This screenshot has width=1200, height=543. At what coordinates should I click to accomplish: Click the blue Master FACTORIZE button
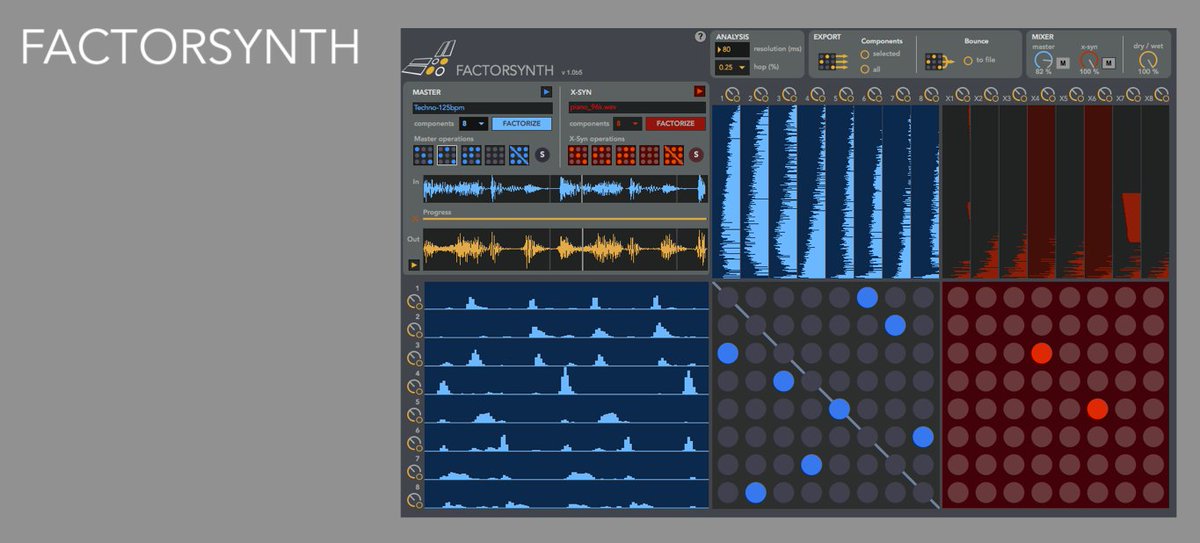[521, 124]
